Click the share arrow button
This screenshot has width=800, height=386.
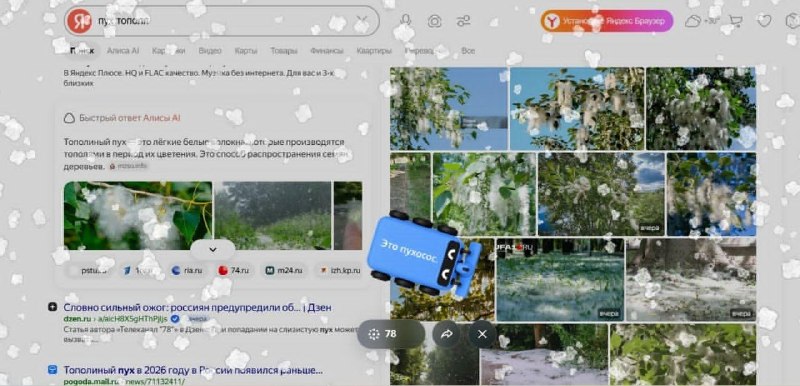[447, 334]
